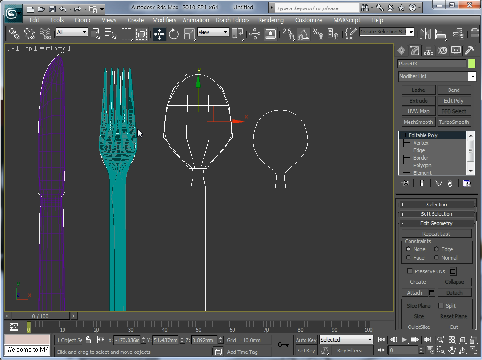Click the Unlink Selection icon
The height and width of the screenshot is (360, 482).
(30, 33)
